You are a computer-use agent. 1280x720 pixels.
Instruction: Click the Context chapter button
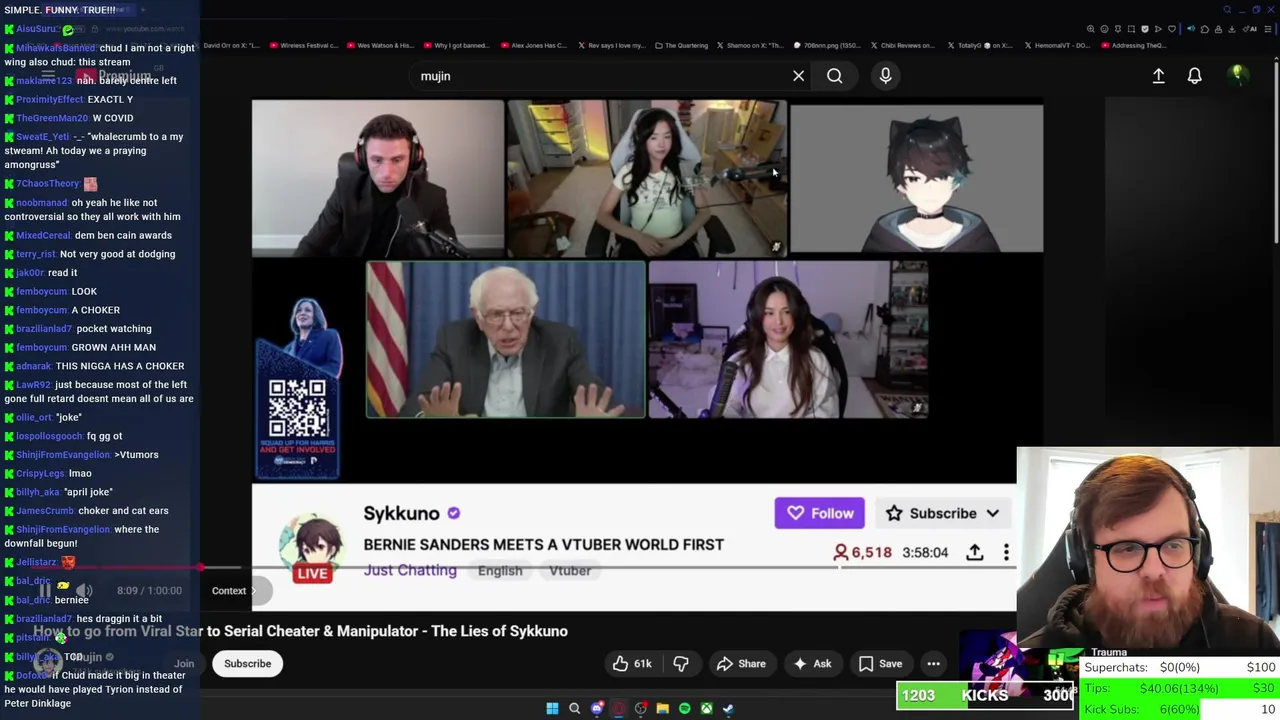click(x=234, y=591)
